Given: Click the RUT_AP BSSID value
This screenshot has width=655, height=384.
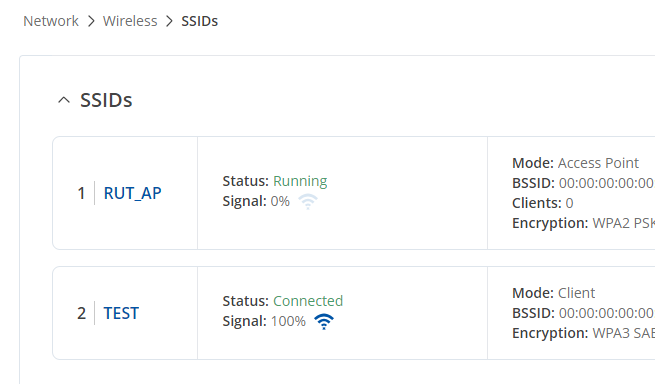Looking at the screenshot, I should [x=607, y=183].
